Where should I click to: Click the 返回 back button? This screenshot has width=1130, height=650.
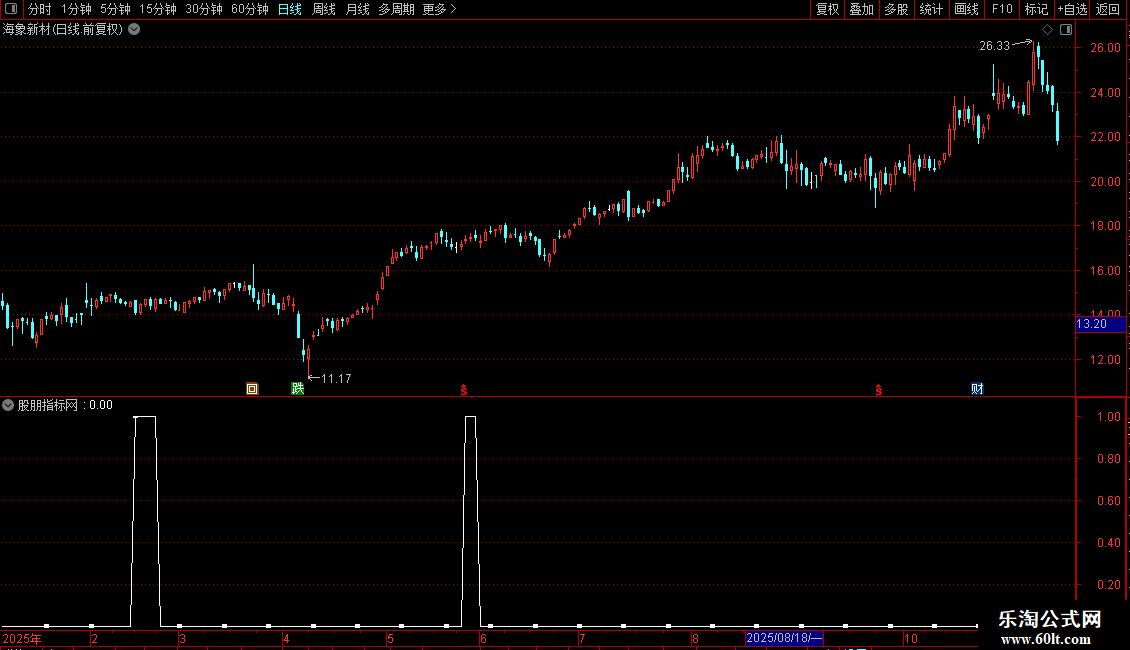1108,9
